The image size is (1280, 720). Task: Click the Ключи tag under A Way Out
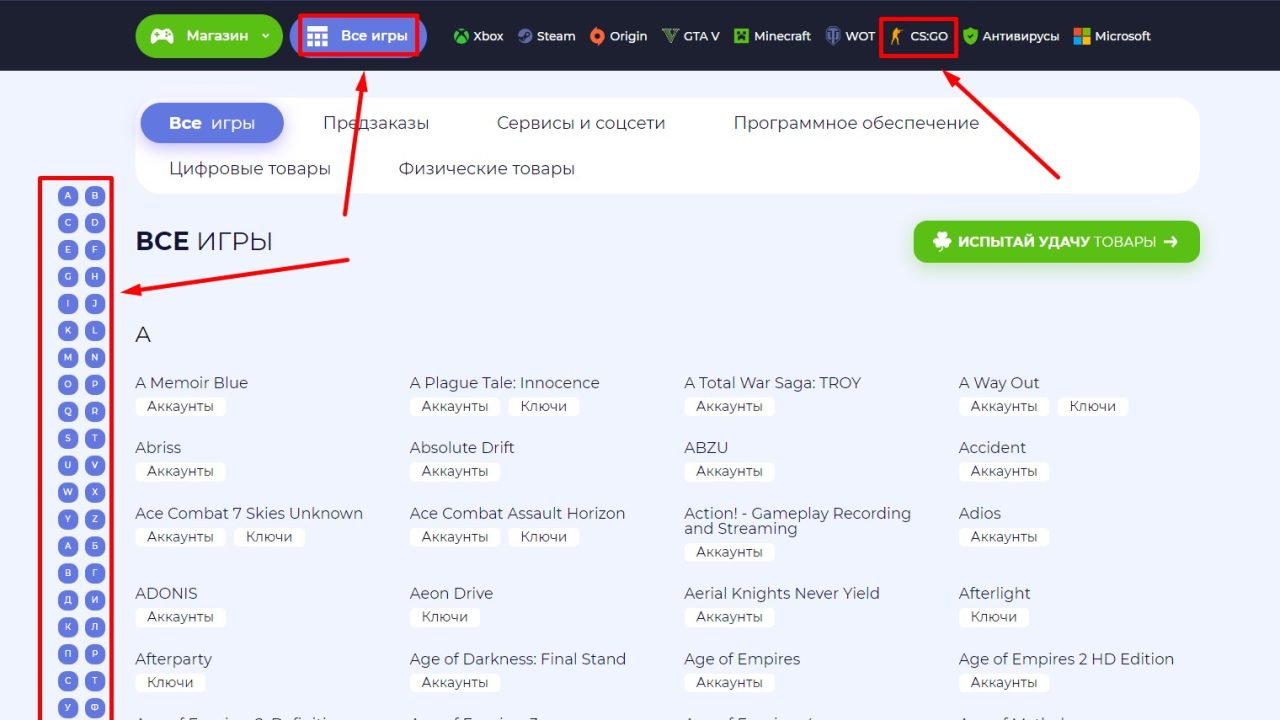point(1092,406)
